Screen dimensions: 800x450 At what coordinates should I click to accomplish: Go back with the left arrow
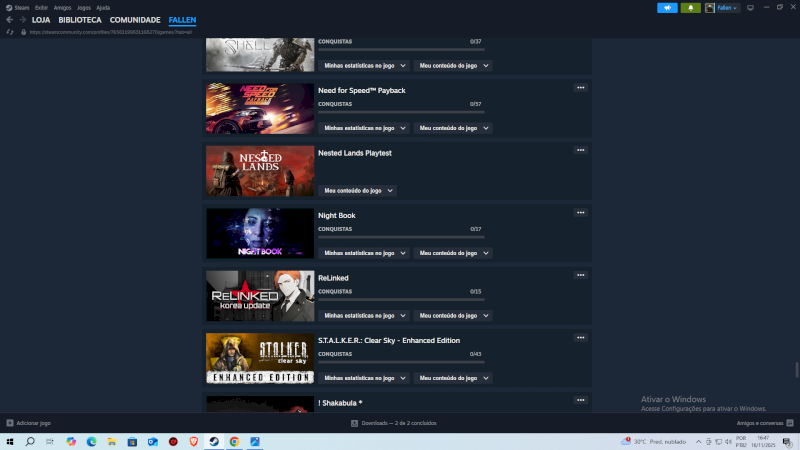(10, 20)
